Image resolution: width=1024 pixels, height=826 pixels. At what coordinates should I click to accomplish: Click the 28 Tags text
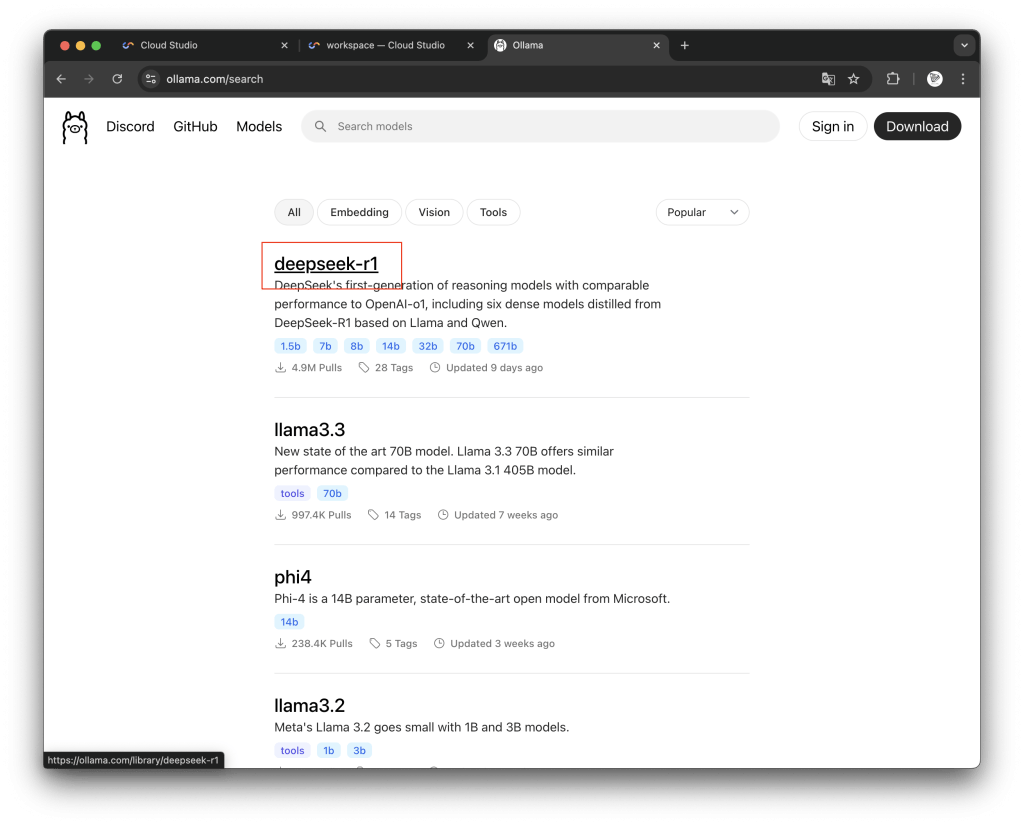click(394, 368)
